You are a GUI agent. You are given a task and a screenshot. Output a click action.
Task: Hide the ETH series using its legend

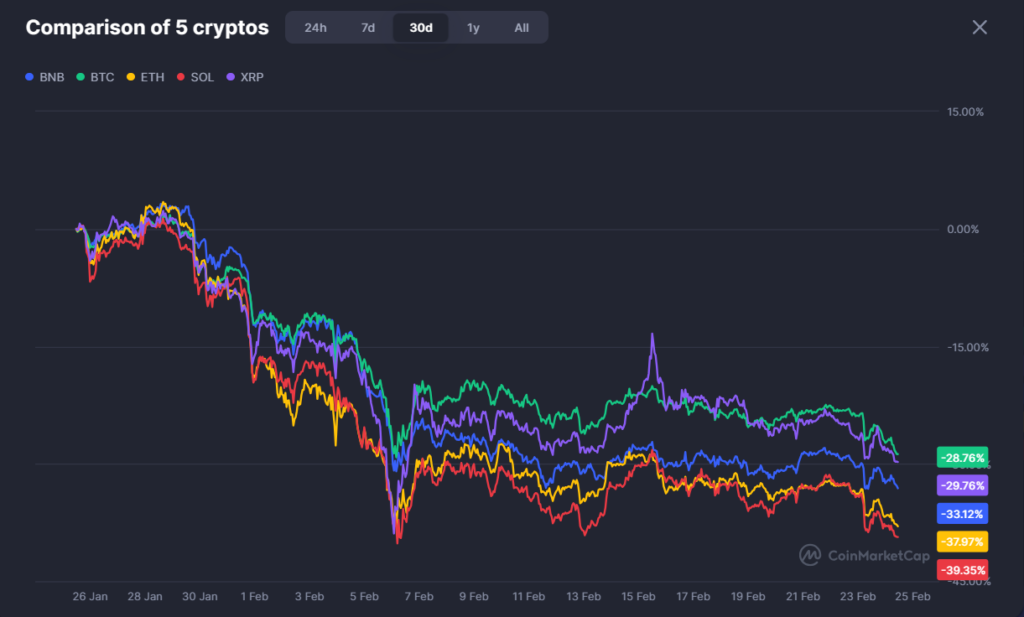click(x=145, y=76)
